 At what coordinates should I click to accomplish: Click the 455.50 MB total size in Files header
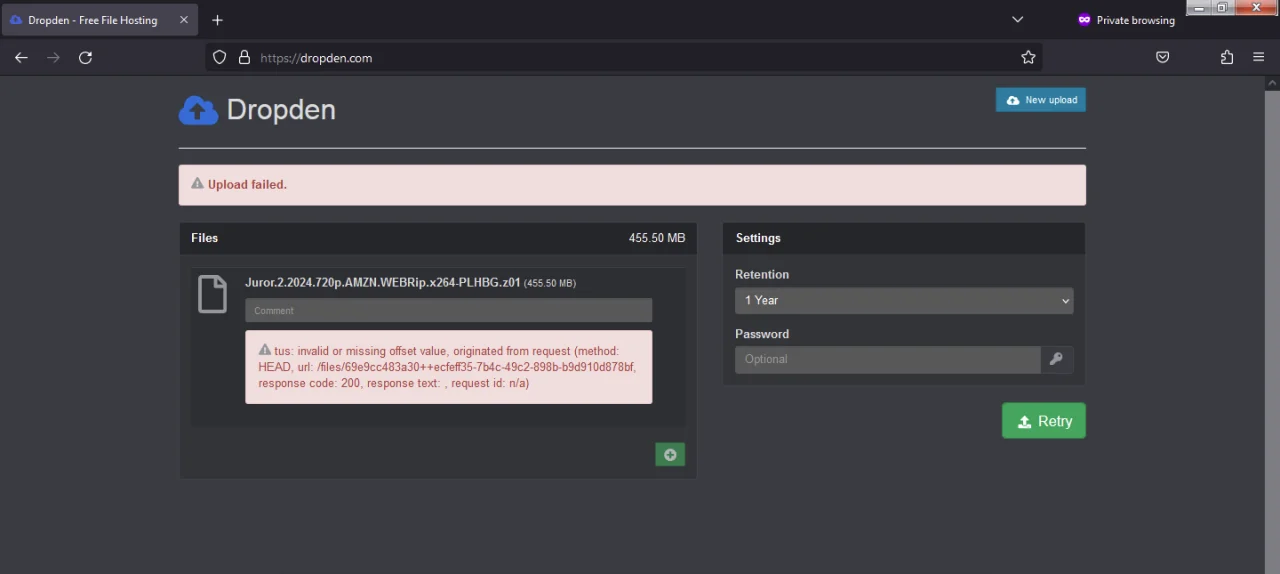click(x=657, y=238)
